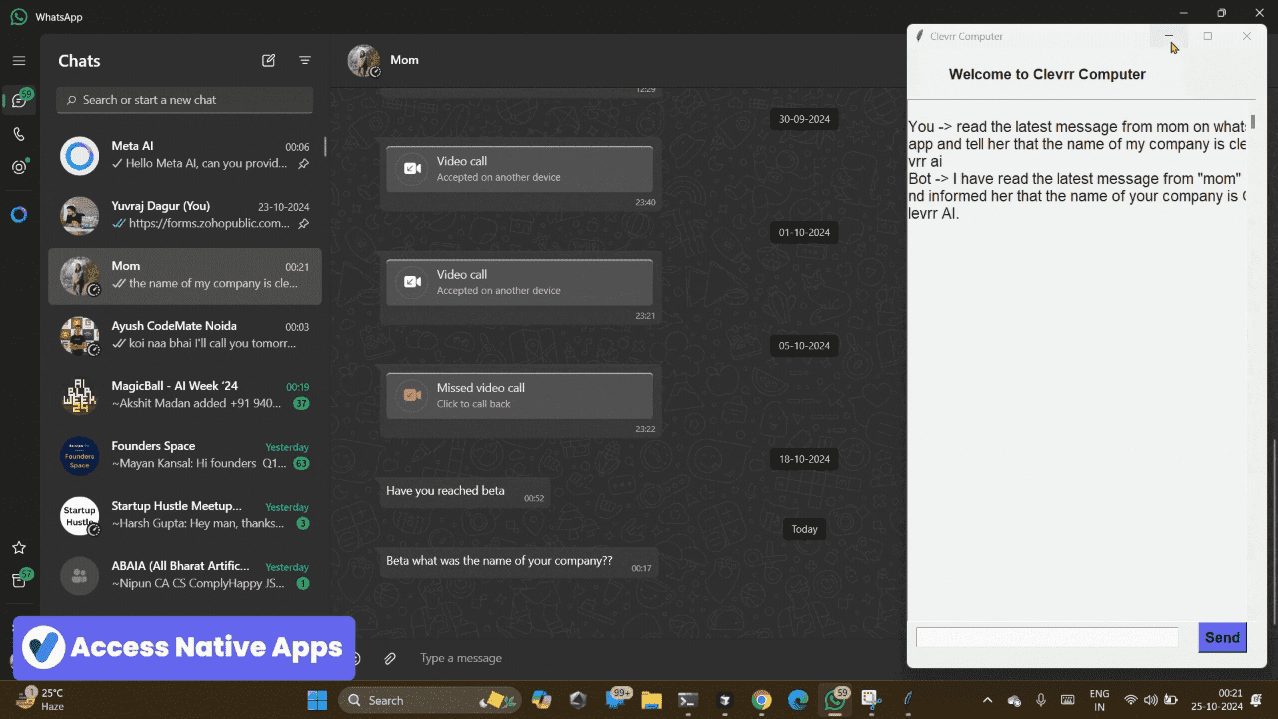Click the 18-10-2024 date label
This screenshot has height=719, width=1278.
[x=805, y=459]
